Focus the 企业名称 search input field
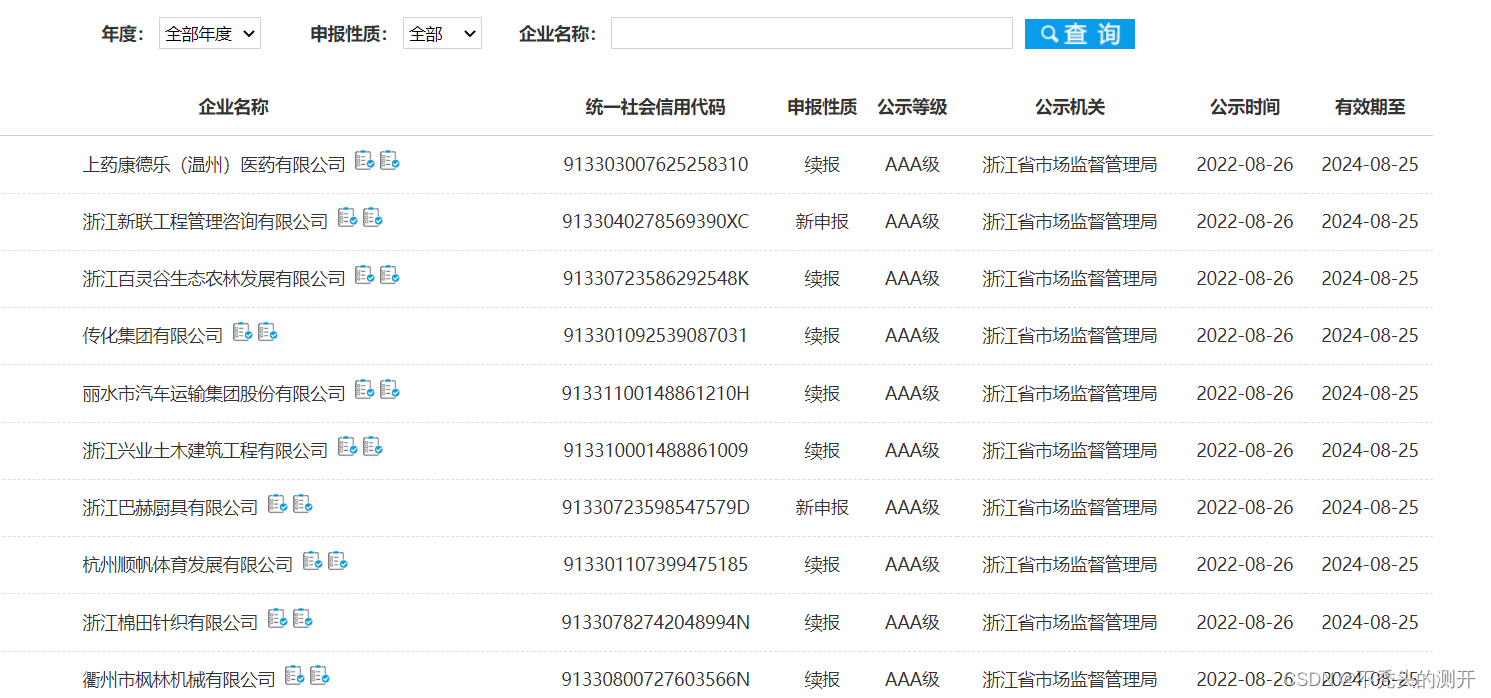Image resolution: width=1491 pixels, height=698 pixels. click(x=812, y=33)
